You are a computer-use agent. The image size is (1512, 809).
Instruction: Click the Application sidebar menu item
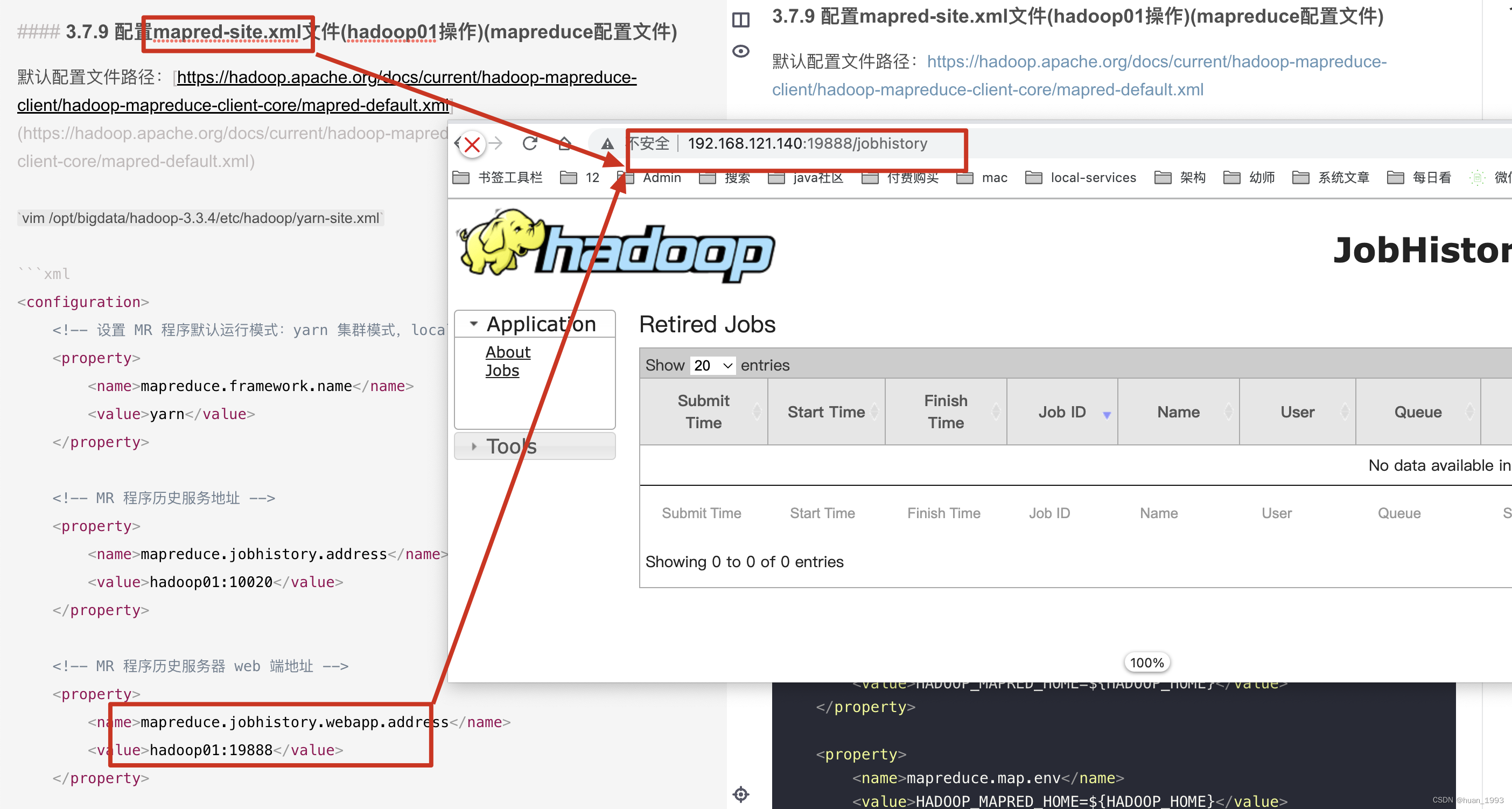pyautogui.click(x=536, y=323)
